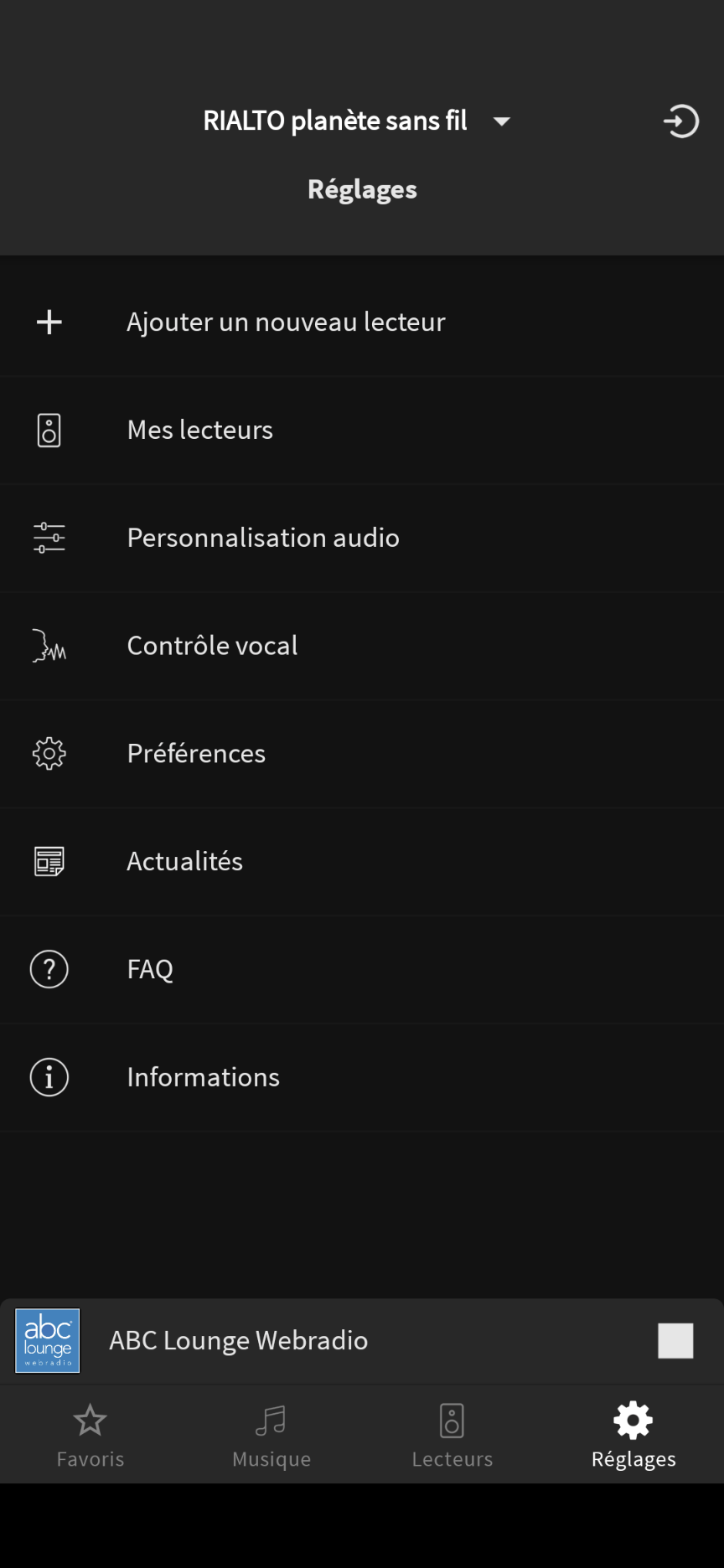
Task: Select the Réglages tab in bottom bar
Action: coord(633,1436)
